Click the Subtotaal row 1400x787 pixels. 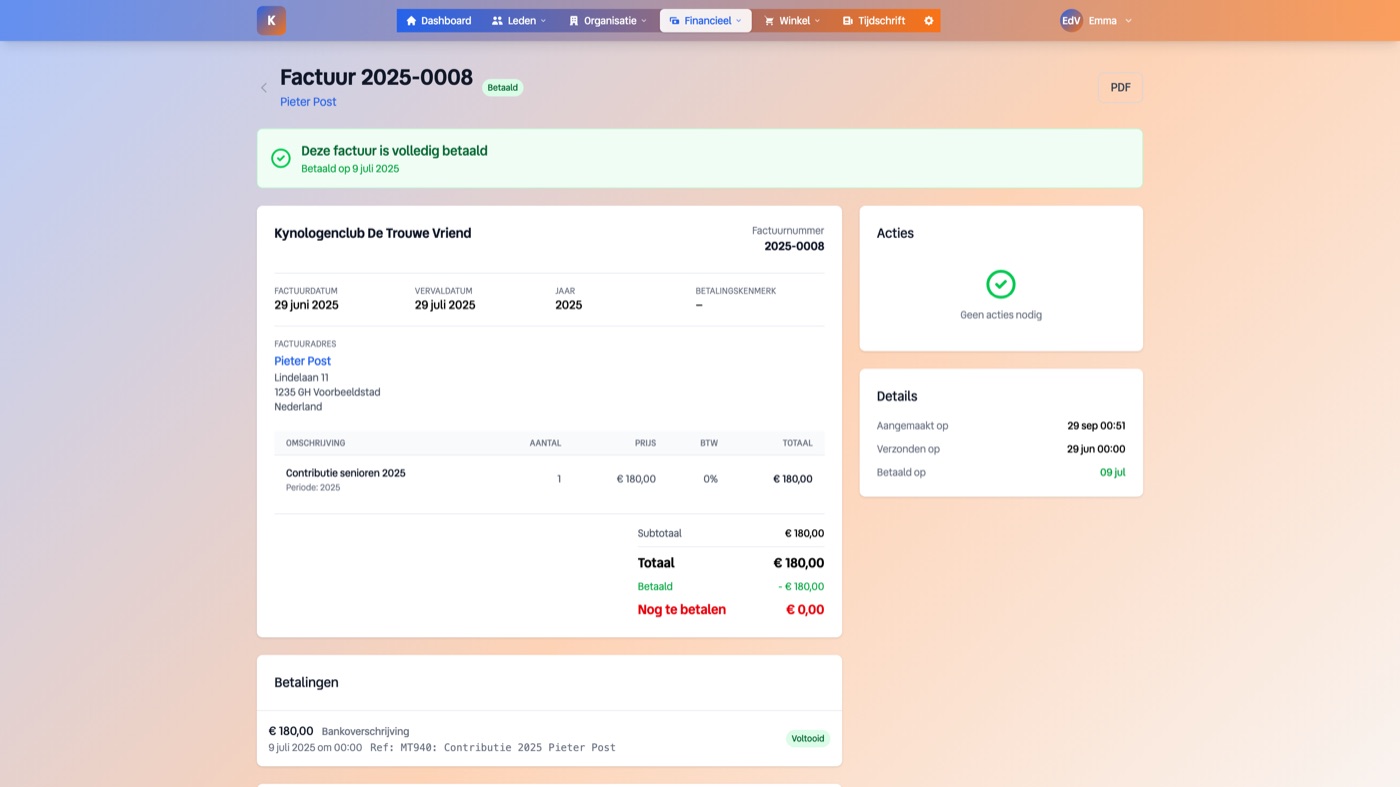pos(731,533)
